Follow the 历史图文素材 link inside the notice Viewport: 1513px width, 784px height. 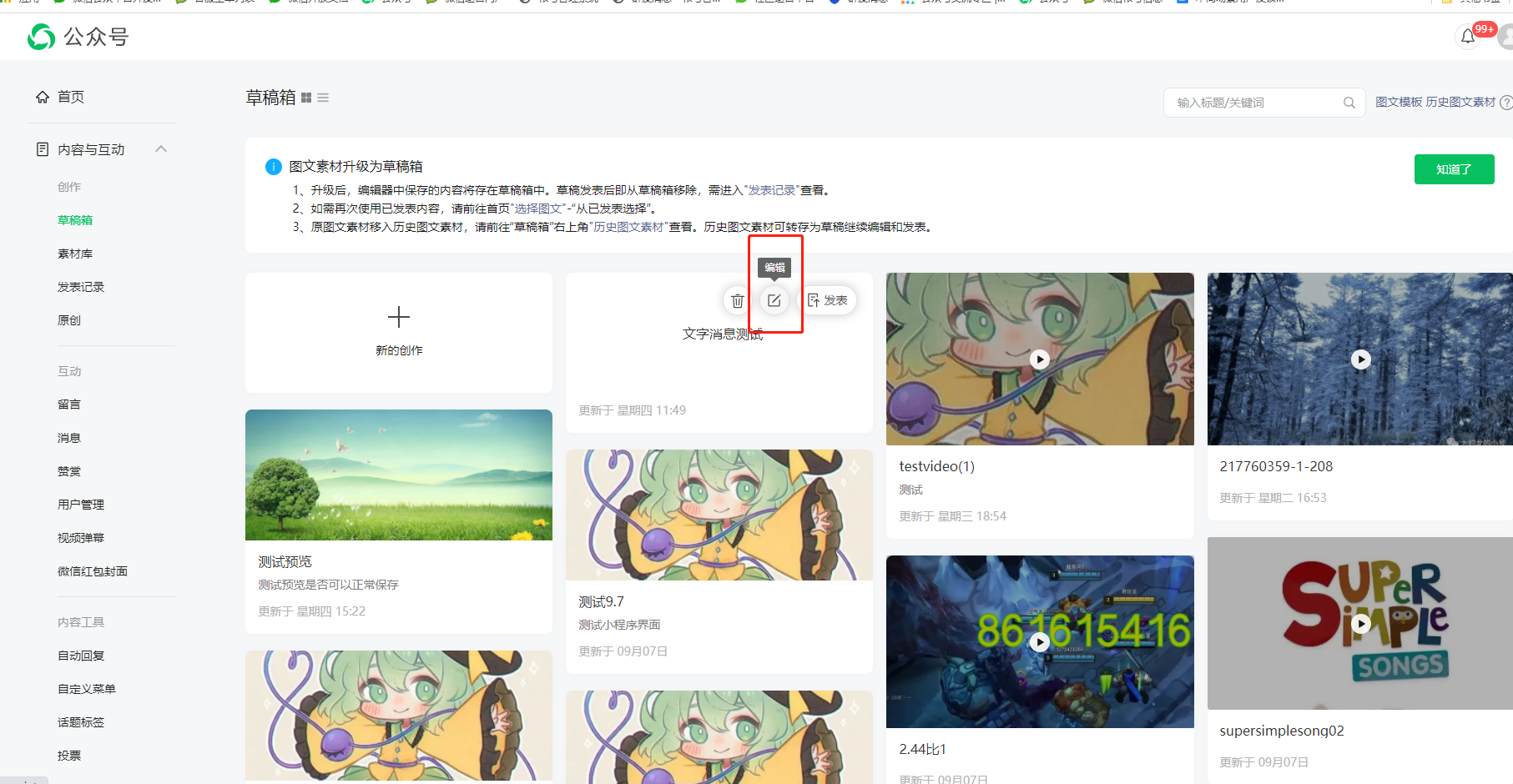[628, 227]
